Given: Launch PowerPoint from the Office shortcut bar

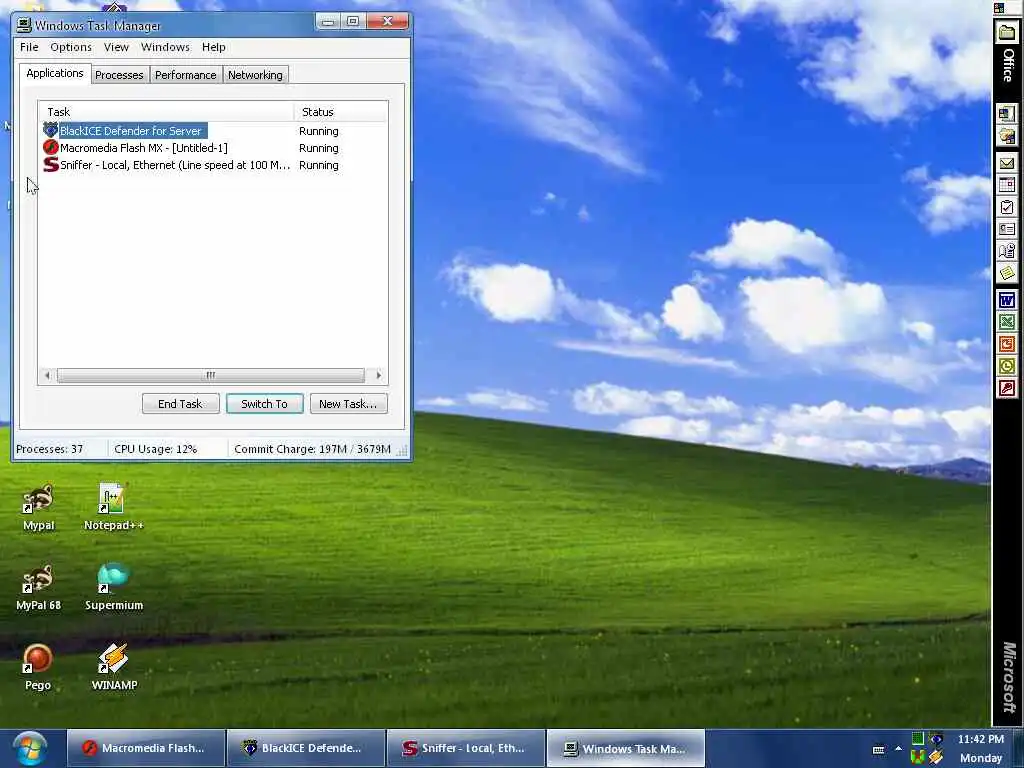Looking at the screenshot, I should click(1007, 344).
